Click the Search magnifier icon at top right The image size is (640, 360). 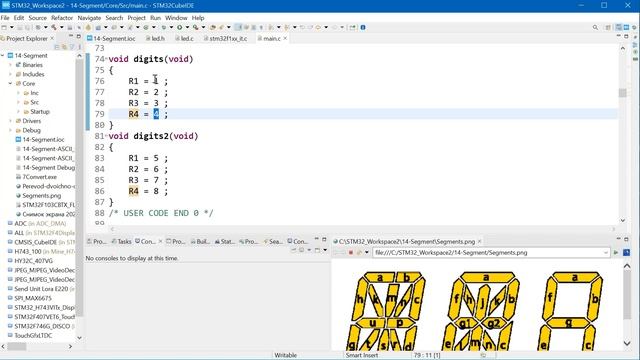click(x=595, y=27)
